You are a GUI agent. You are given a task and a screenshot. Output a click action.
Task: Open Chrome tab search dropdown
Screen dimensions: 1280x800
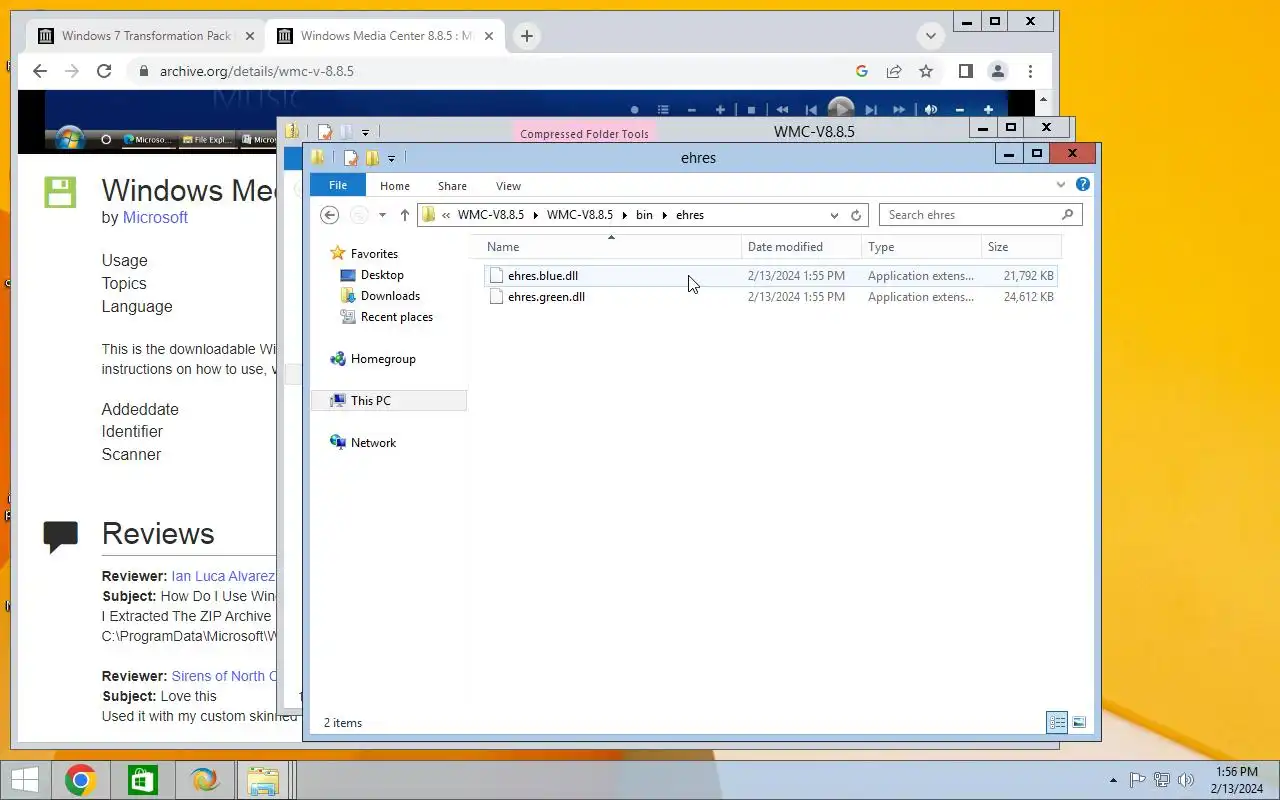pyautogui.click(x=931, y=36)
